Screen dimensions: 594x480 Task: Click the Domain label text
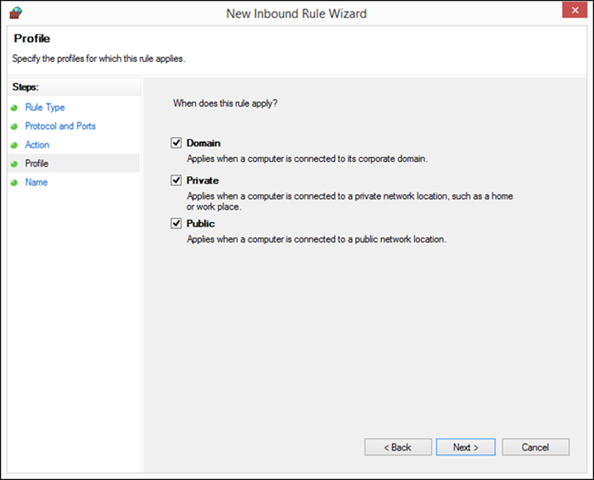click(203, 143)
